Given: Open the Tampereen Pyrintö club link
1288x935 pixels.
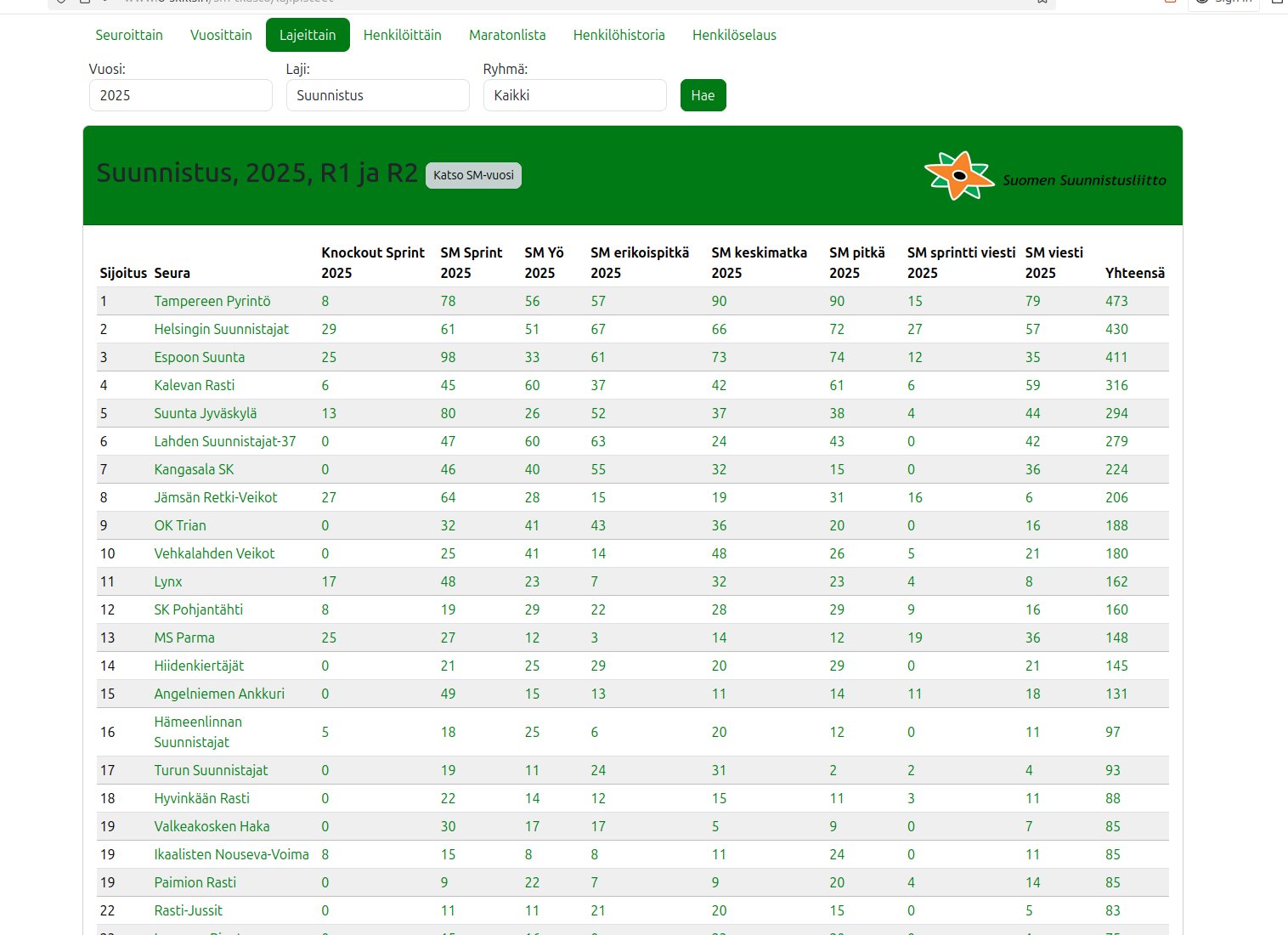Looking at the screenshot, I should pos(212,301).
